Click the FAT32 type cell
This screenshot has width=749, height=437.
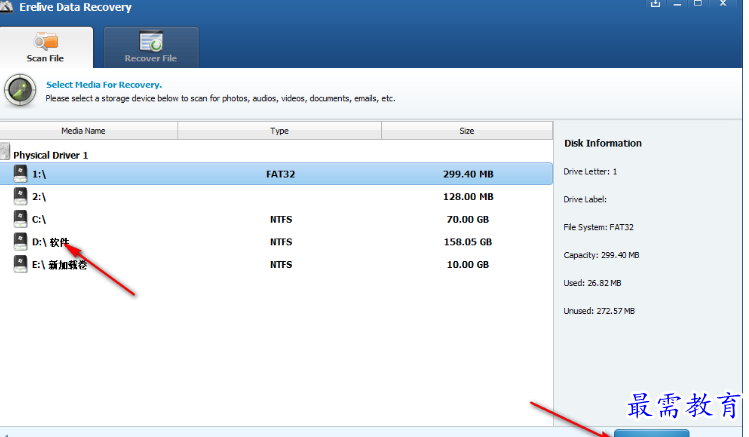(280, 174)
